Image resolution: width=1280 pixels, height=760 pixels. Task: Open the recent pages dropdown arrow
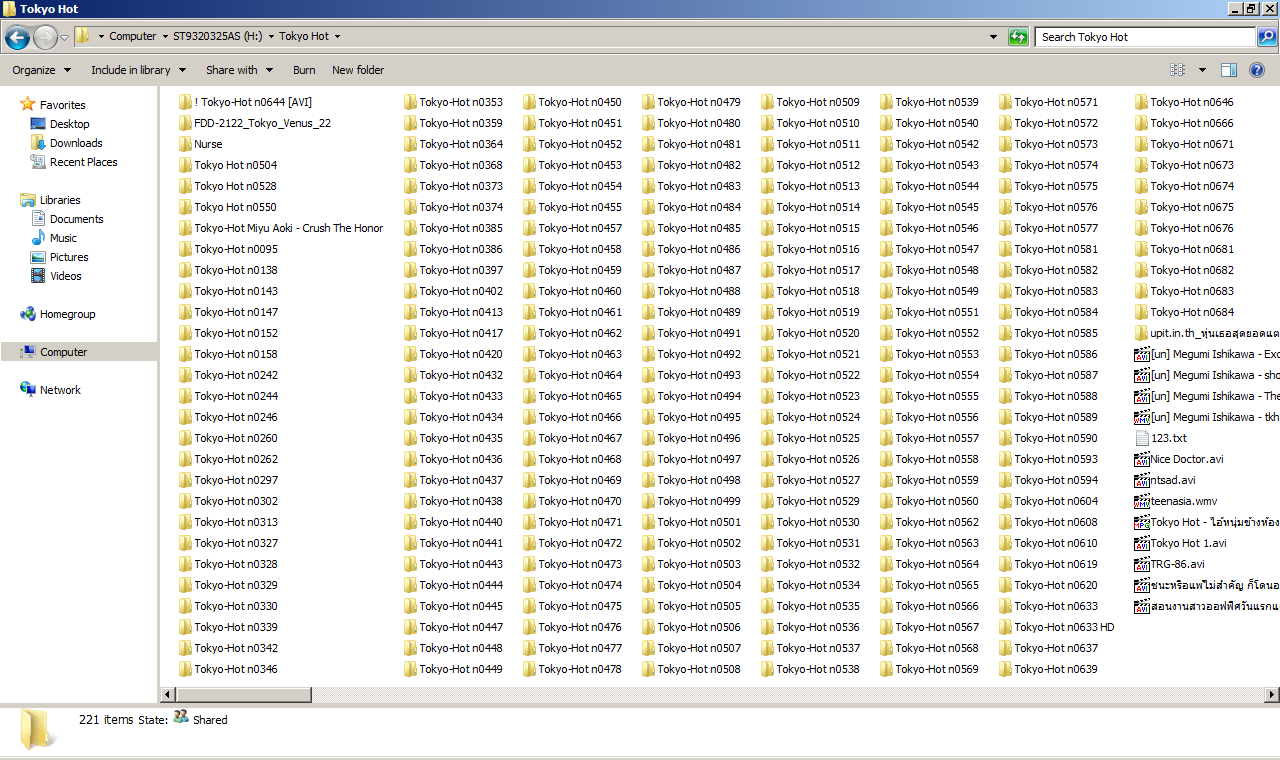pos(65,38)
